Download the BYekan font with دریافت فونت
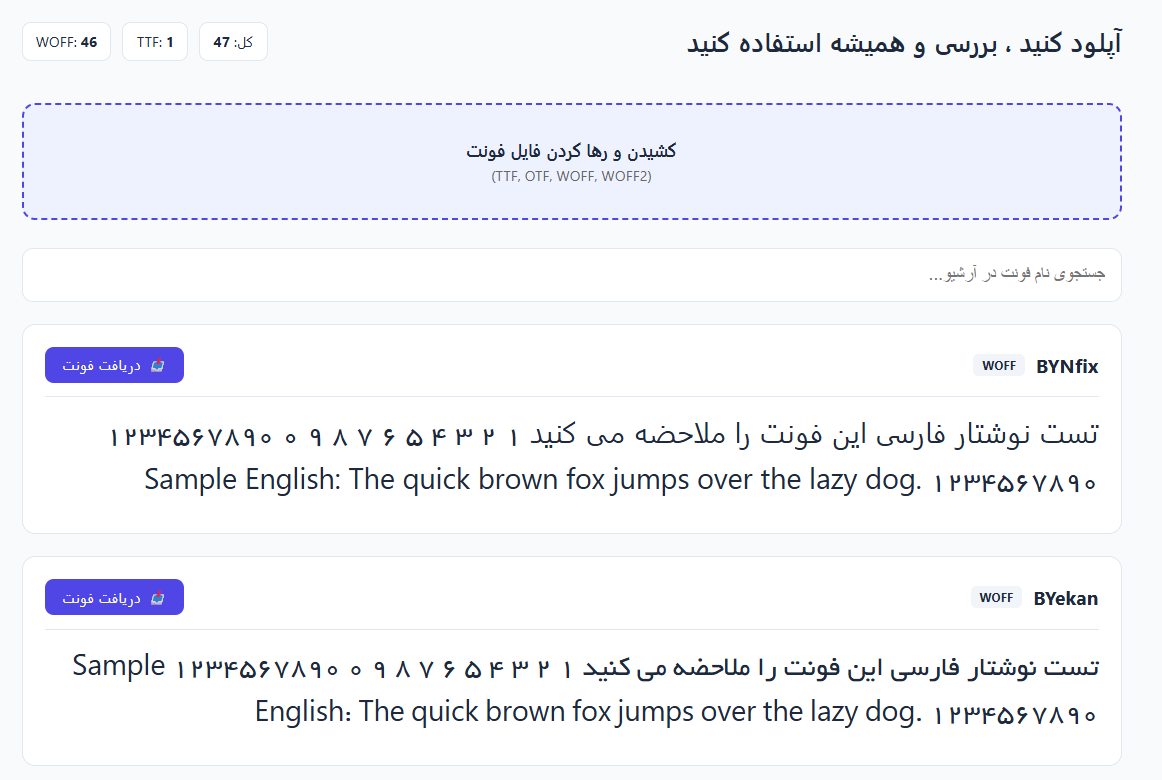This screenshot has height=780, width=1162. (114, 597)
